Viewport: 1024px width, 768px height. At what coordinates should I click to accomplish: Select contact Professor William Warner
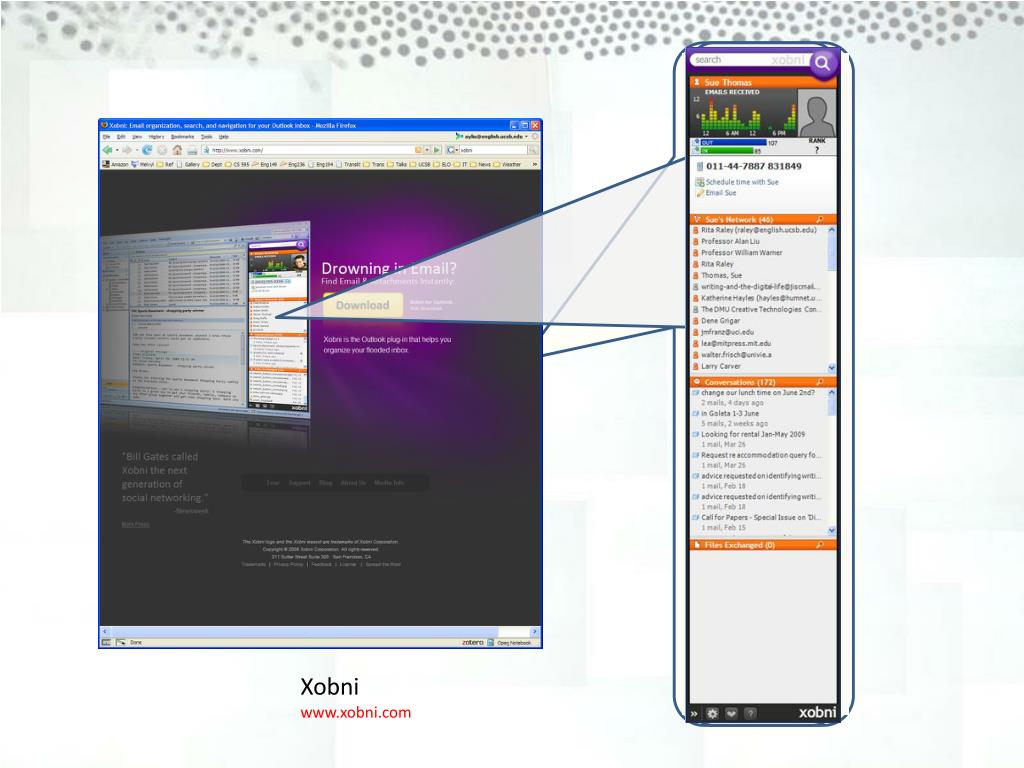[741, 253]
